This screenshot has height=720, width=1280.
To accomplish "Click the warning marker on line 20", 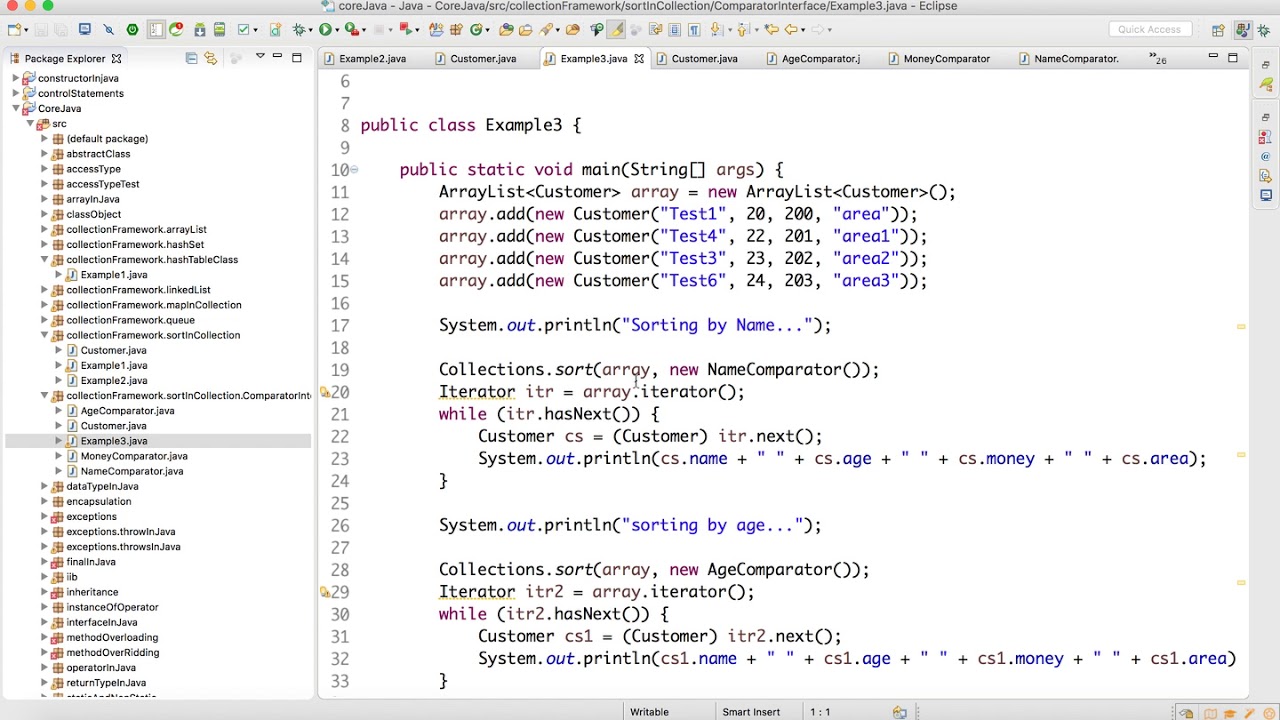I will tap(325, 392).
